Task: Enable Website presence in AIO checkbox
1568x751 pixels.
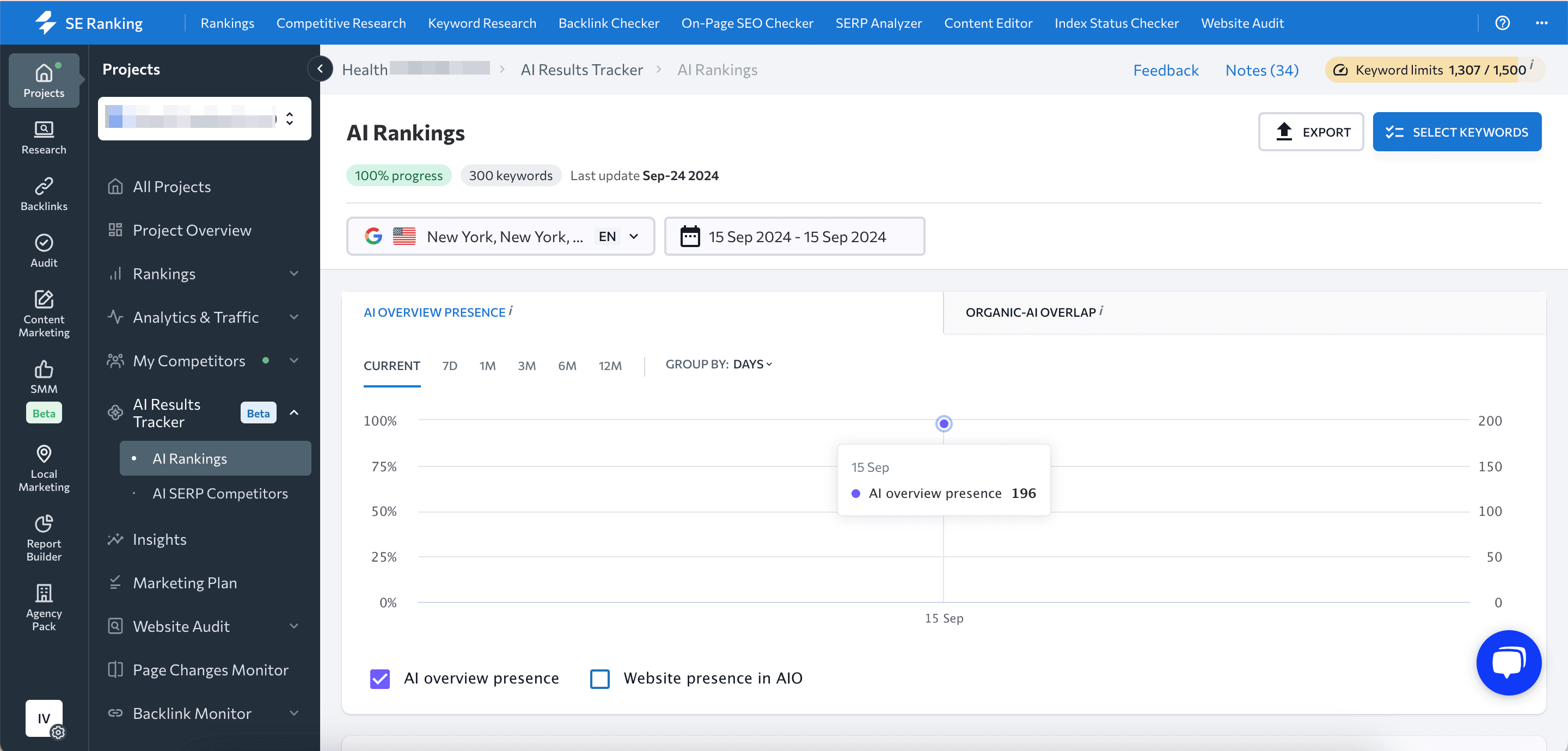Action: 600,679
